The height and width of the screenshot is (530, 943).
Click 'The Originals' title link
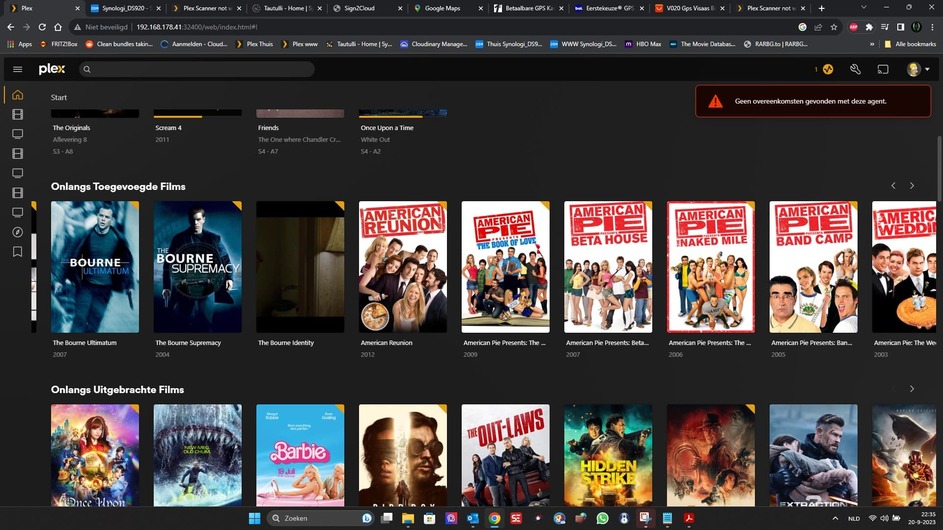click(x=72, y=128)
